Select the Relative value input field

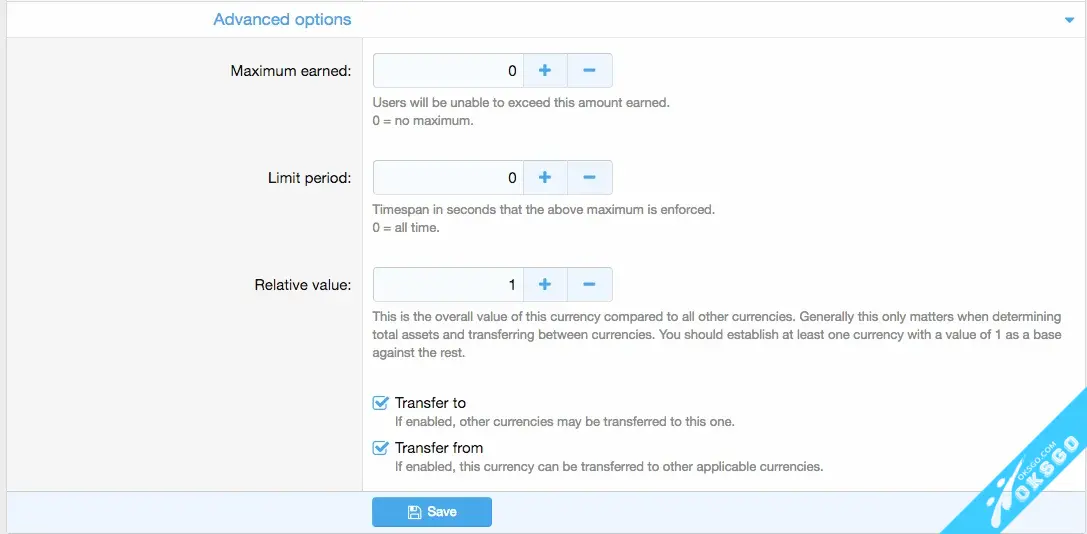pyautogui.click(x=448, y=285)
